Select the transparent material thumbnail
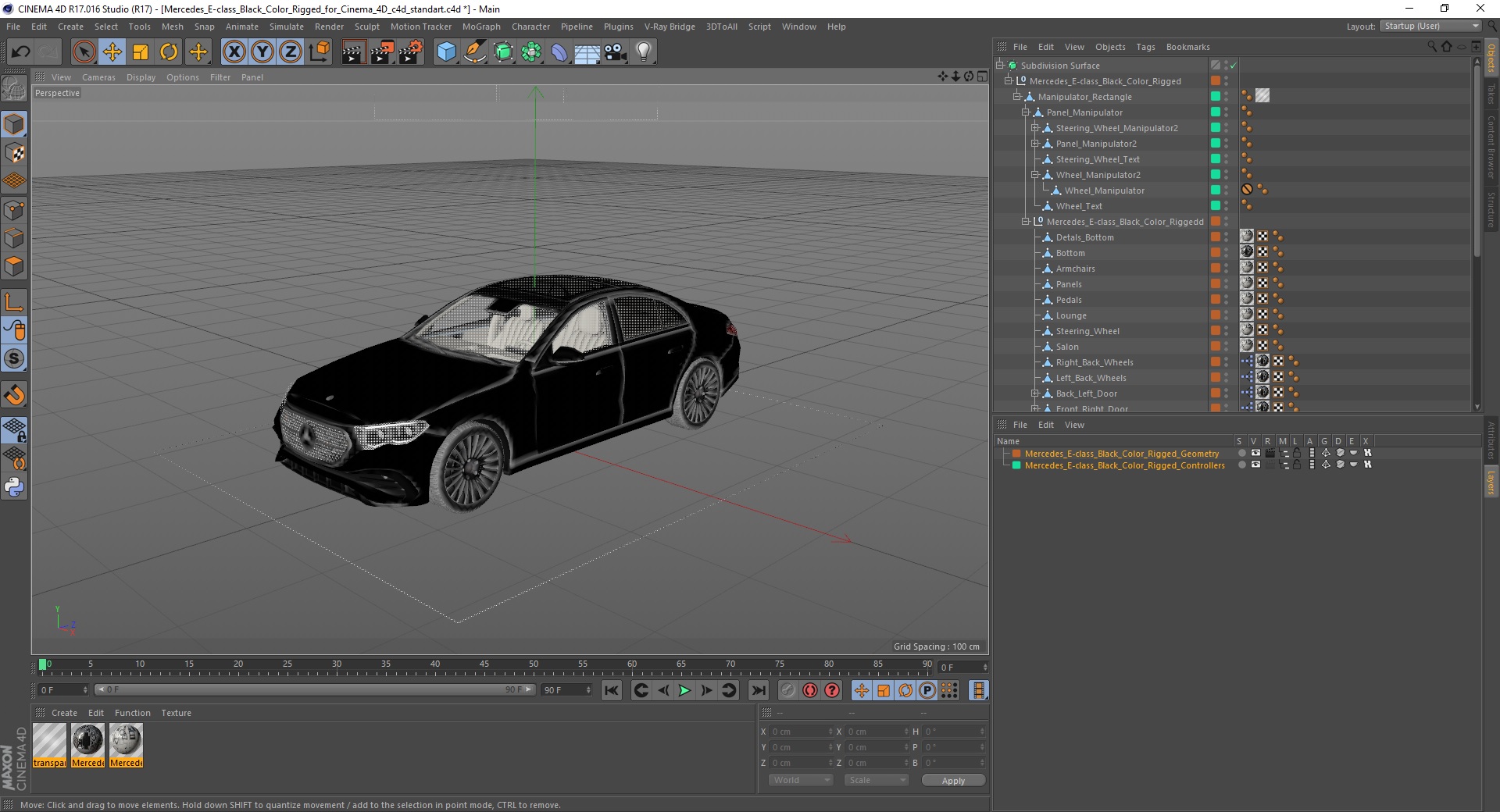1500x812 pixels. click(x=50, y=746)
